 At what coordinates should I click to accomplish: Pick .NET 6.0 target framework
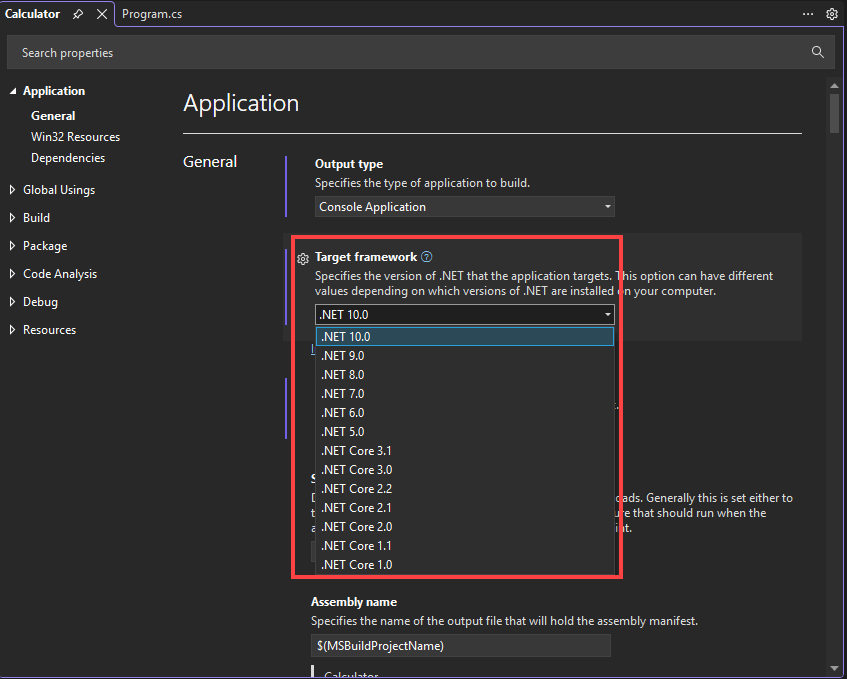[343, 413]
